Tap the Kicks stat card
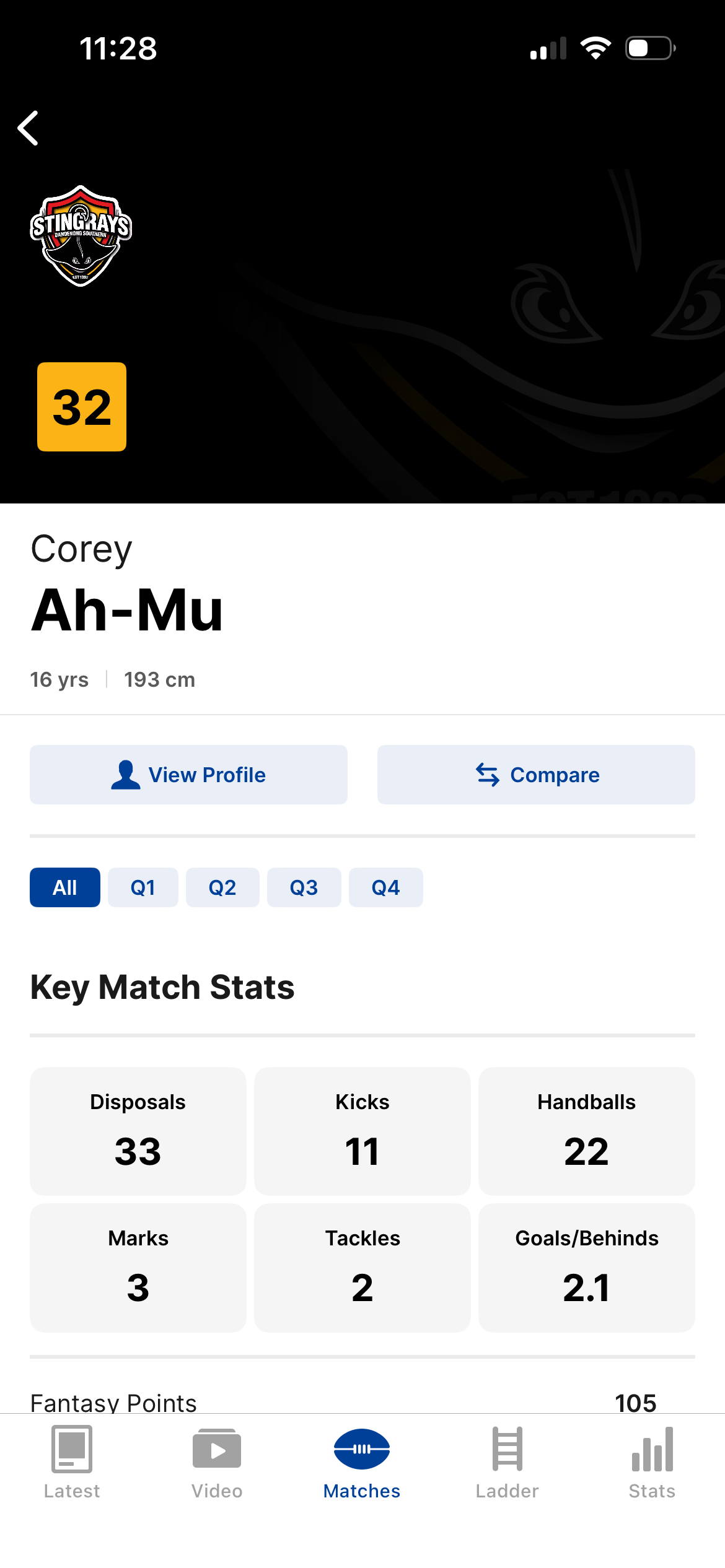 pos(362,1131)
